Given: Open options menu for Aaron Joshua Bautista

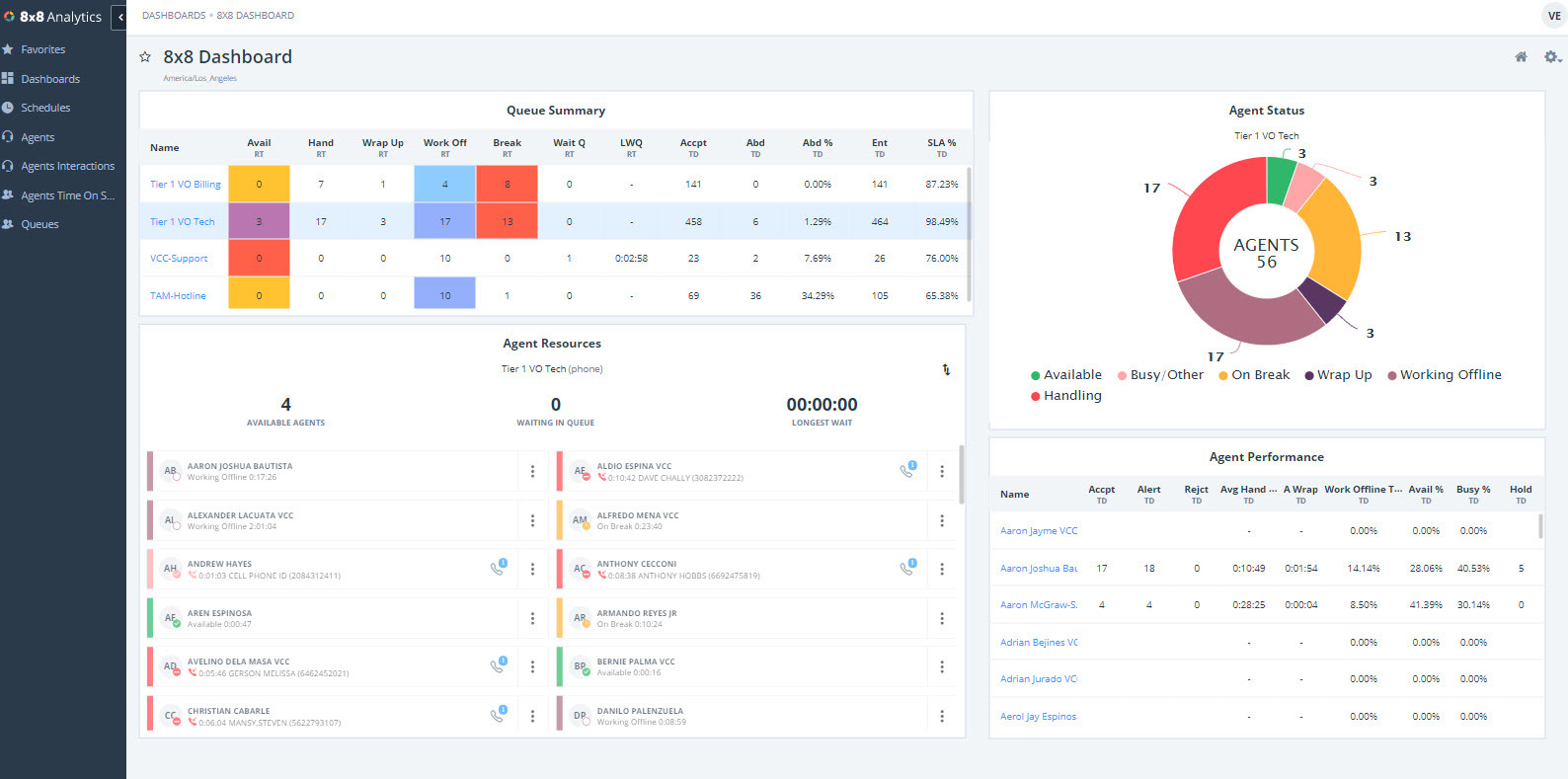Looking at the screenshot, I should [x=532, y=472].
